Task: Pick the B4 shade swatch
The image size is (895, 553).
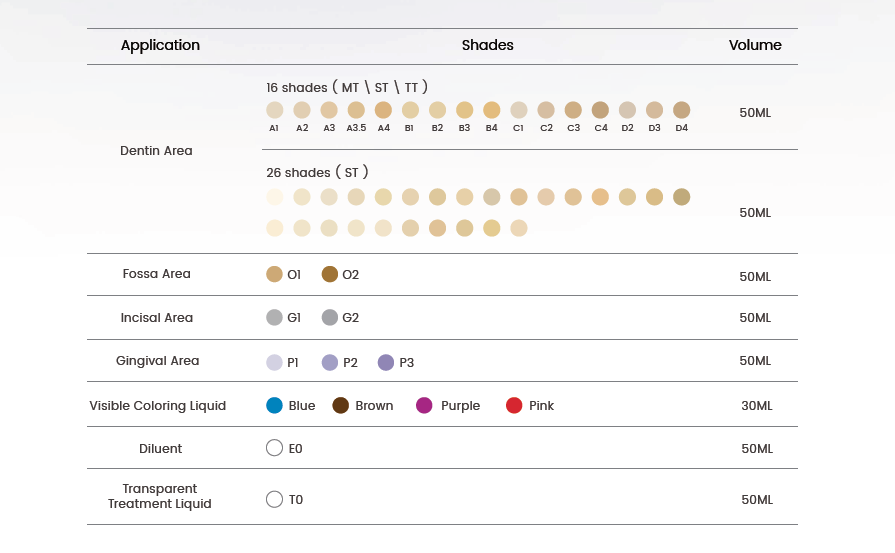Action: [491, 110]
